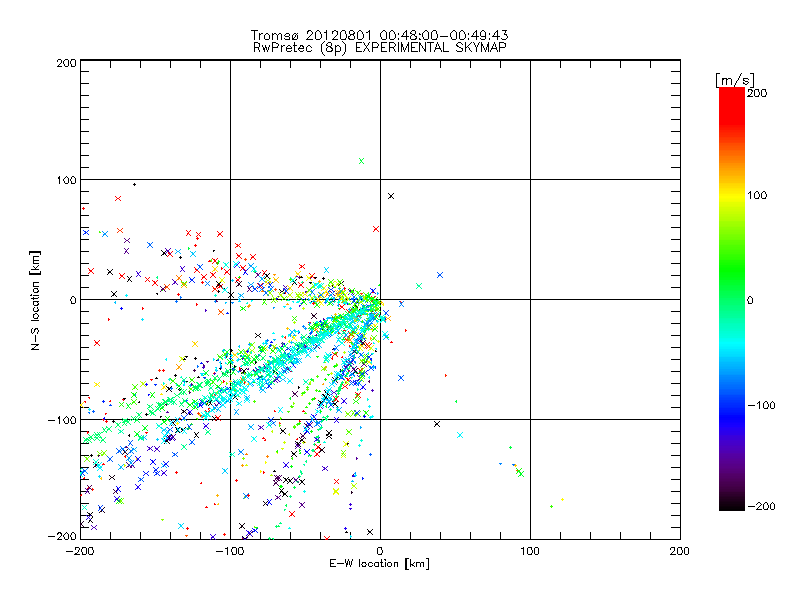
Task: Click the [m/s] unit label above the colorbar
Action: [x=733, y=78]
